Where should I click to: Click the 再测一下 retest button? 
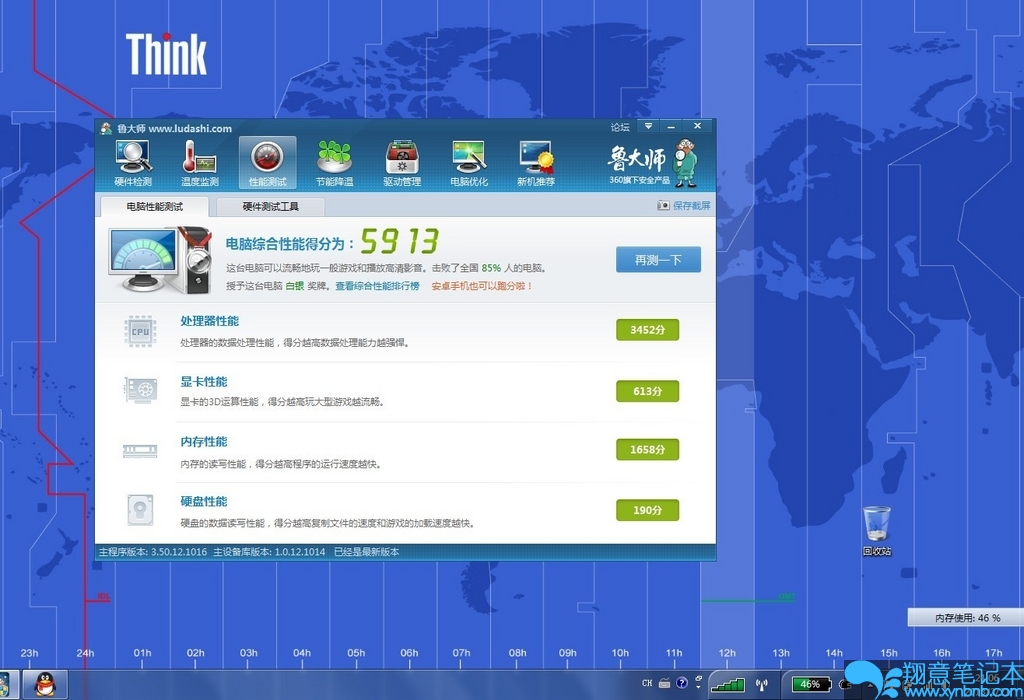pyautogui.click(x=658, y=259)
